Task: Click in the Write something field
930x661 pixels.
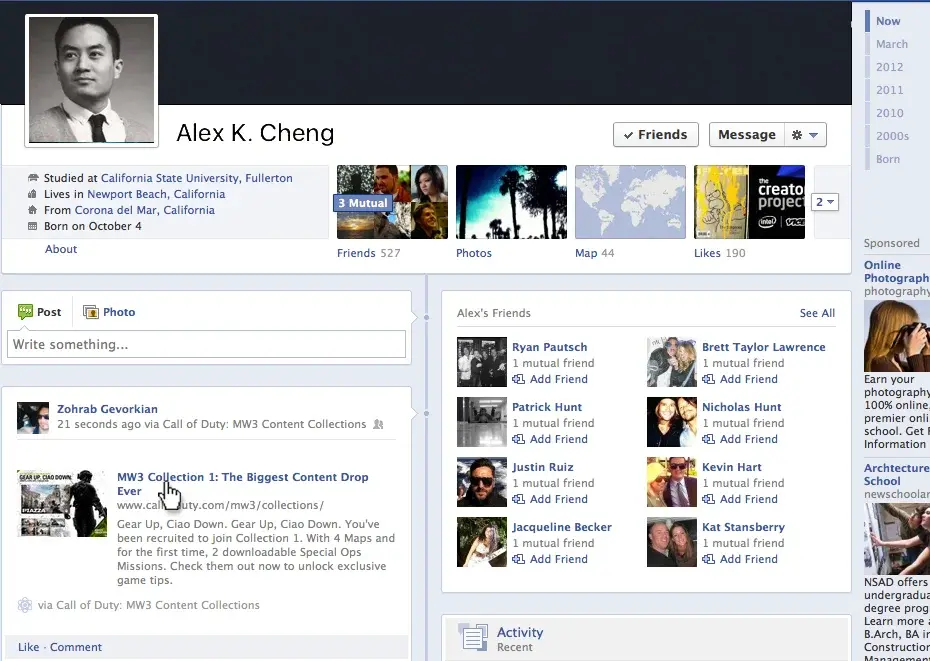Action: coord(206,344)
